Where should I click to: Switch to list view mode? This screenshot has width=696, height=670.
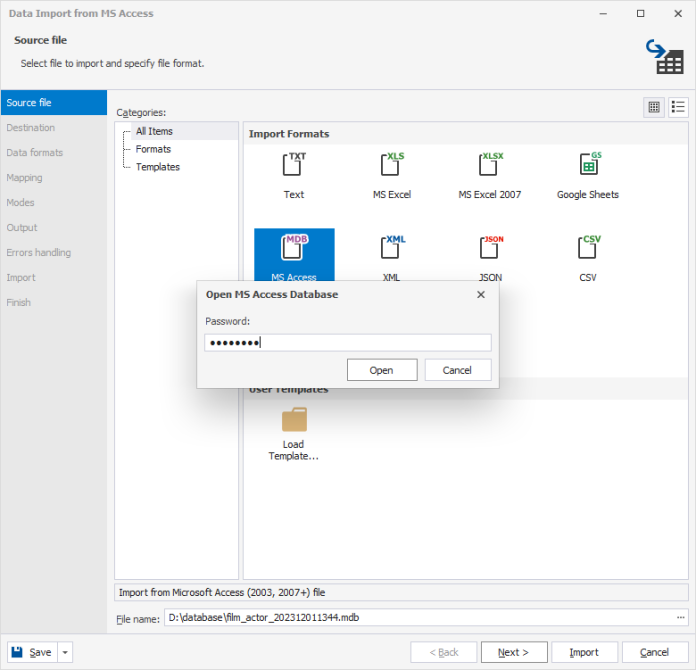[x=678, y=107]
